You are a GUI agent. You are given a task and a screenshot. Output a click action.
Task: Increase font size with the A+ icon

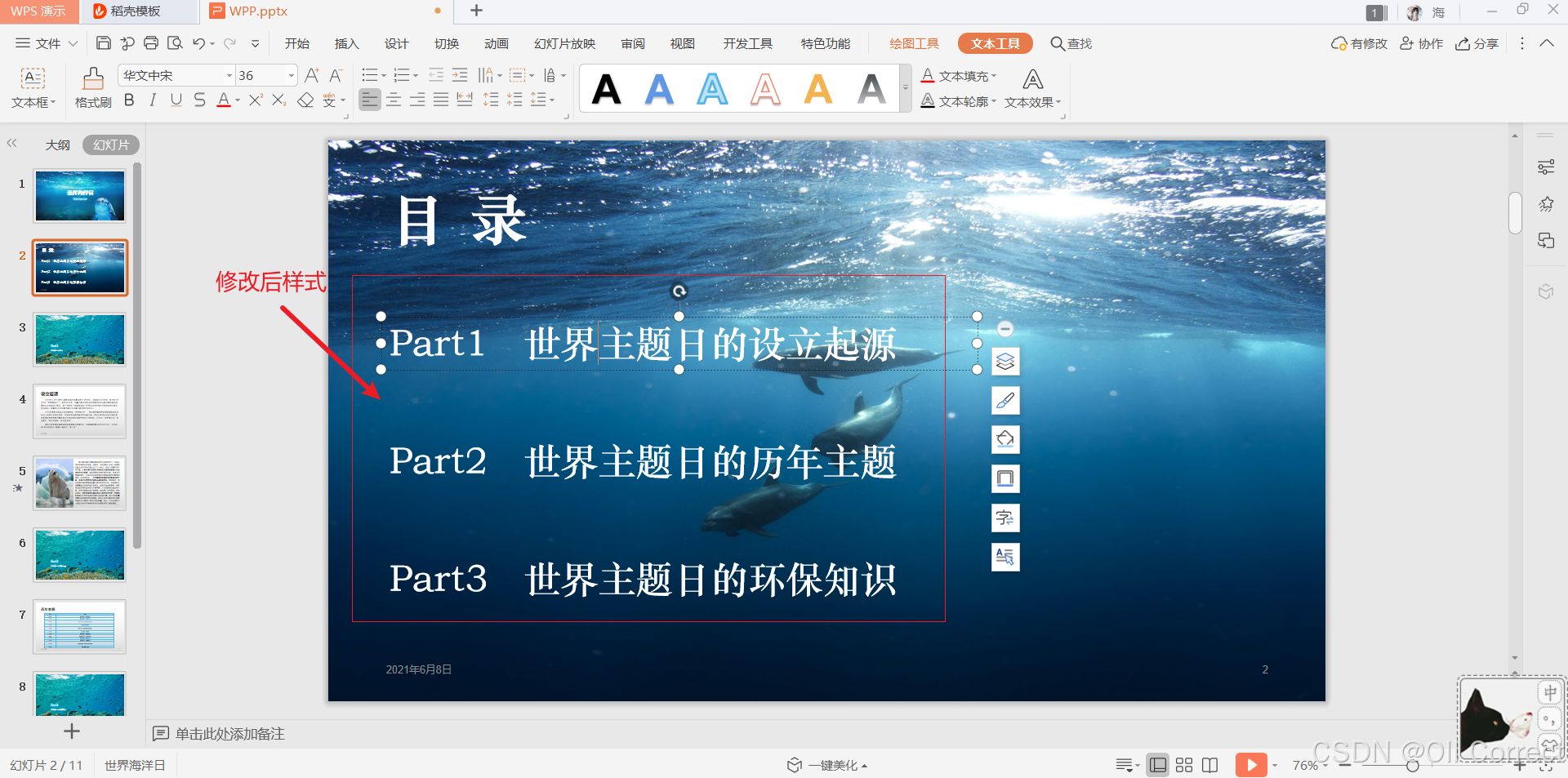click(311, 75)
